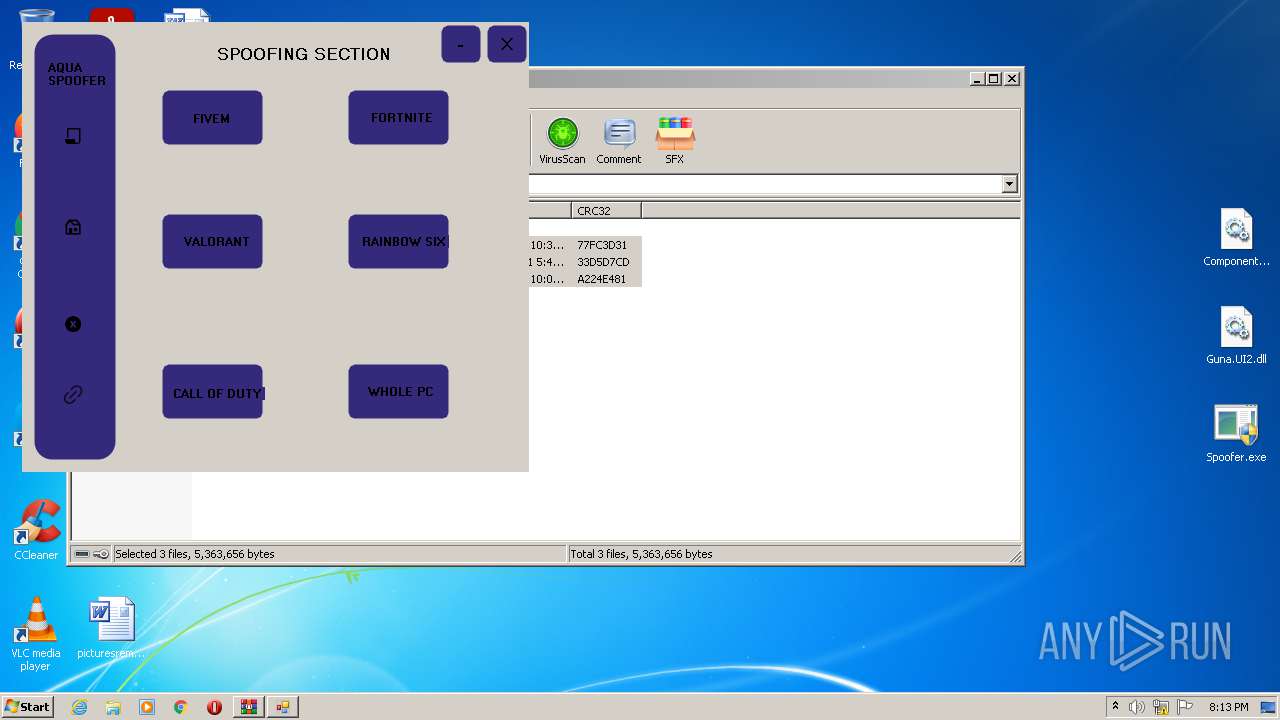The width and height of the screenshot is (1280, 720).
Task: Open the volume control in tray
Action: [1137, 707]
